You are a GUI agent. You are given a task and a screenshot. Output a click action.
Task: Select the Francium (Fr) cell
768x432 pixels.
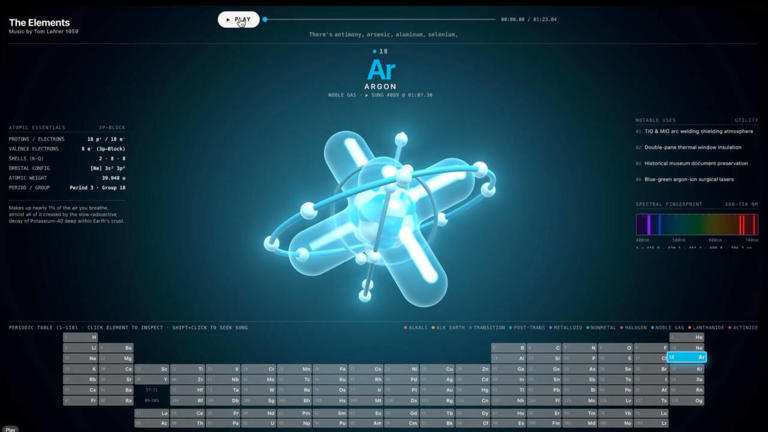[80, 401]
